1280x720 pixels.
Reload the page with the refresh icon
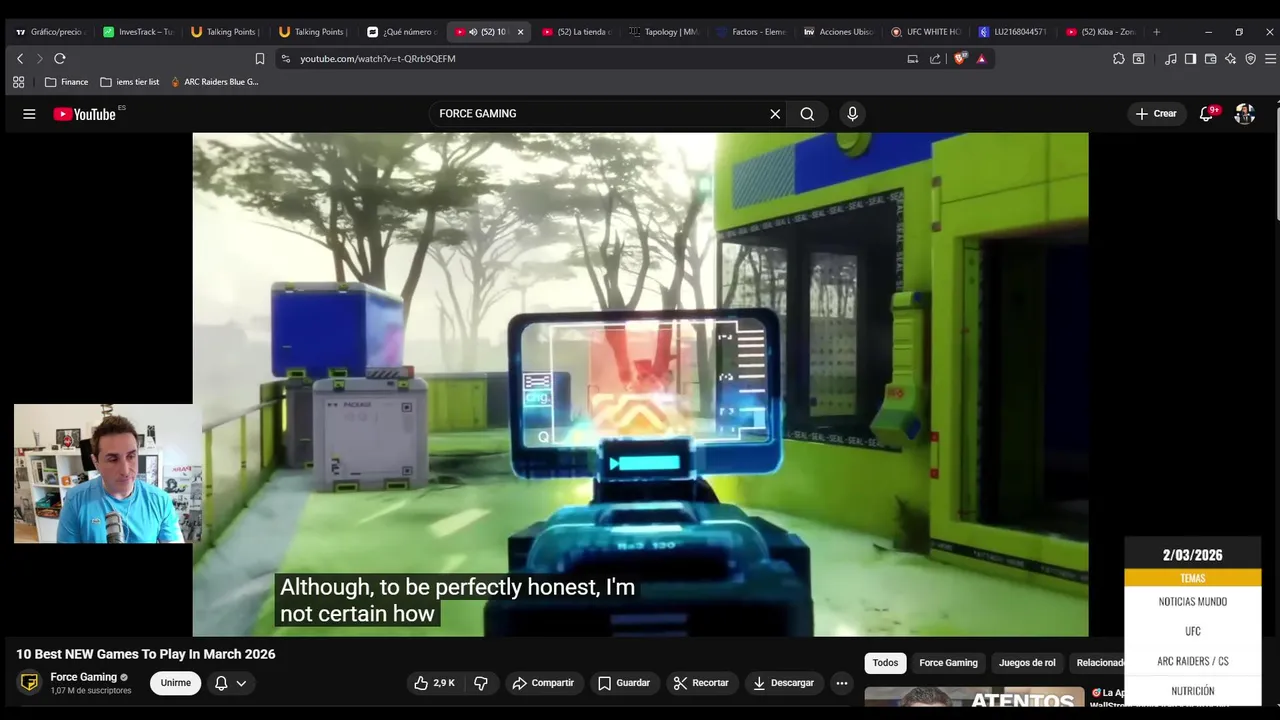click(x=60, y=59)
